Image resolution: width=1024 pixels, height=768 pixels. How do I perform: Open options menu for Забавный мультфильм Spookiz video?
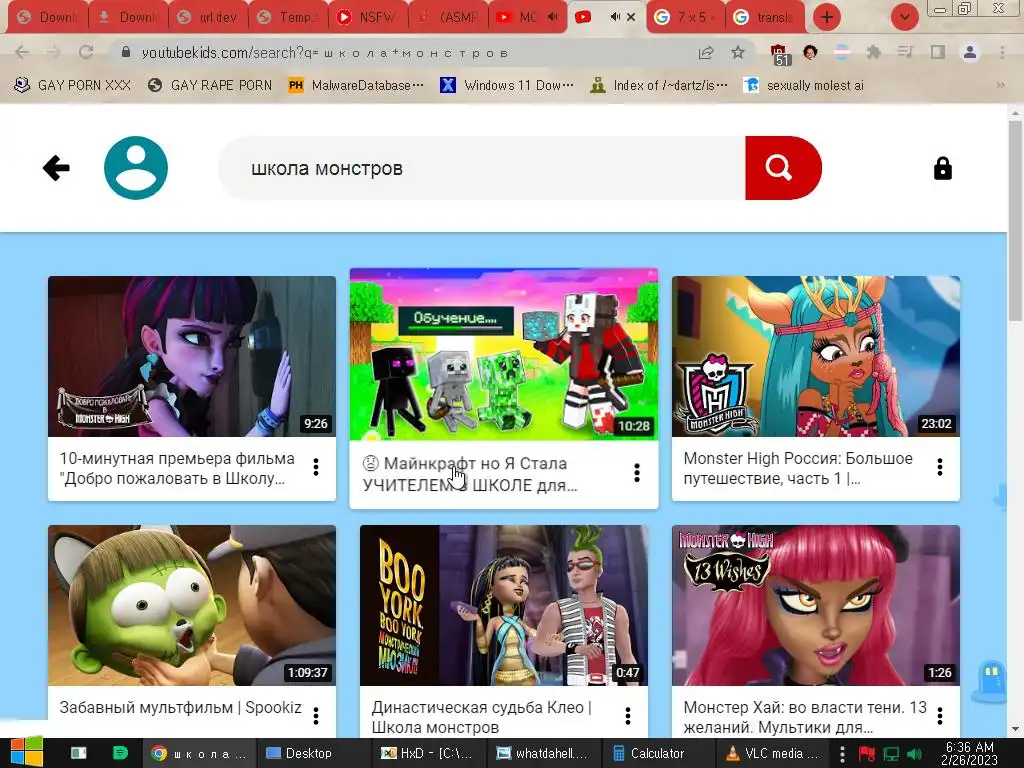[316, 716]
